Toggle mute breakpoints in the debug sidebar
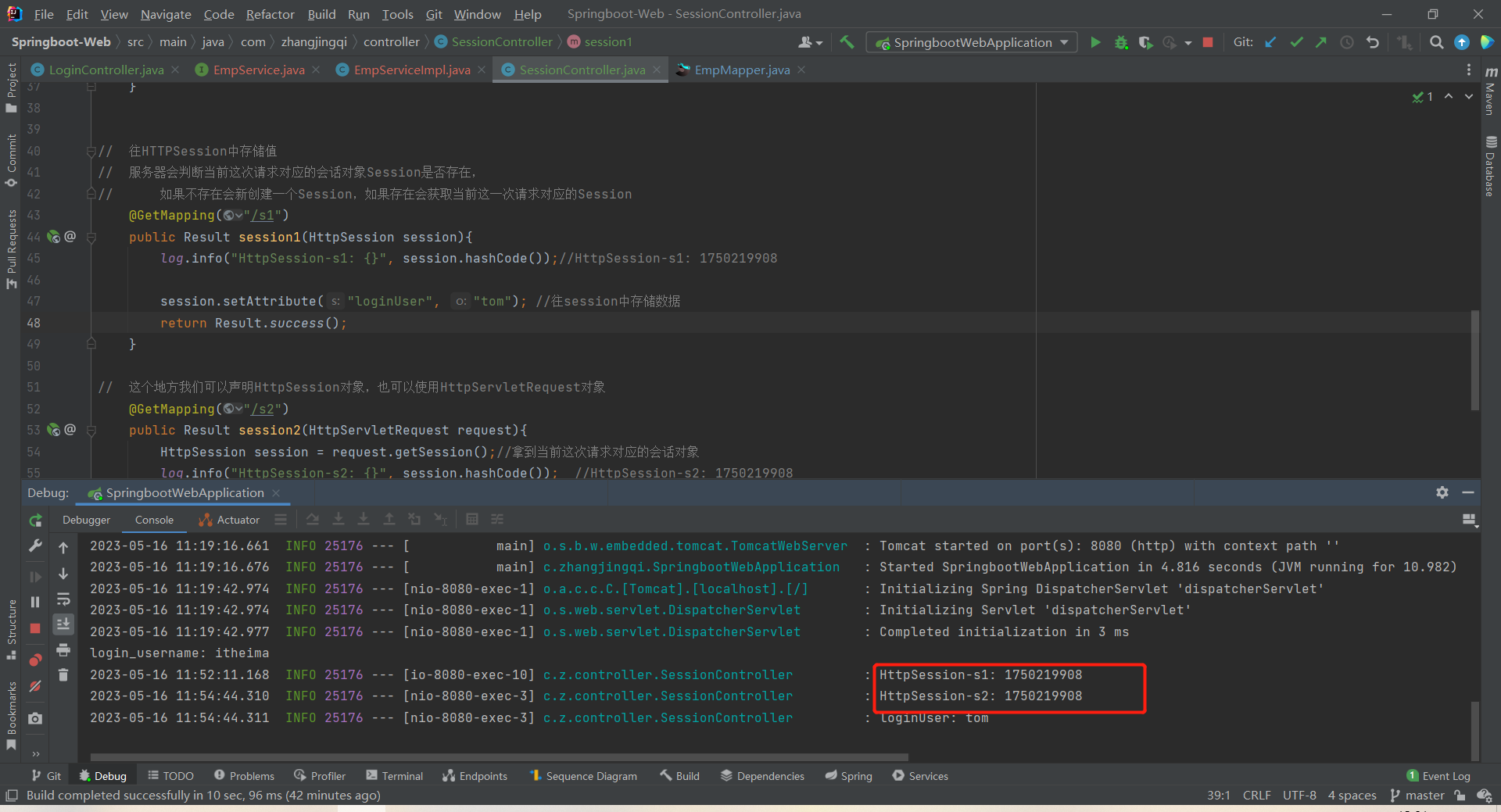Viewport: 1501px width, 812px height. tap(35, 686)
